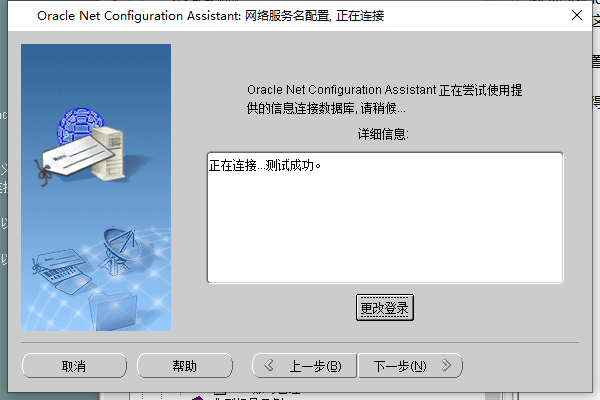
Task: Click the 更改登录 button
Action: [x=385, y=307]
